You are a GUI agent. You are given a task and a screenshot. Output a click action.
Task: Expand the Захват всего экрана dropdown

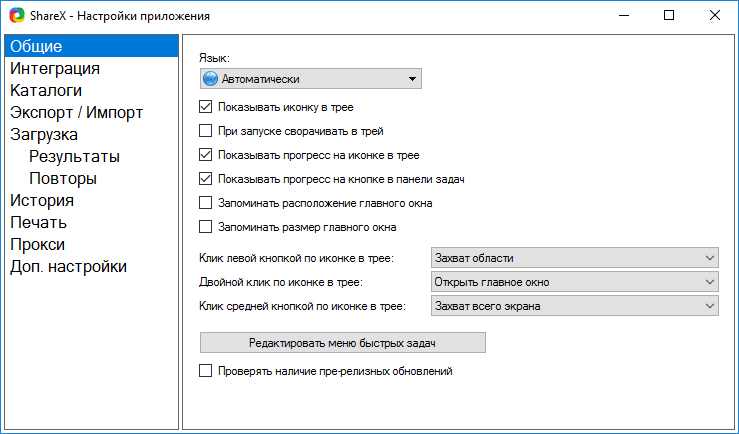tap(575, 306)
